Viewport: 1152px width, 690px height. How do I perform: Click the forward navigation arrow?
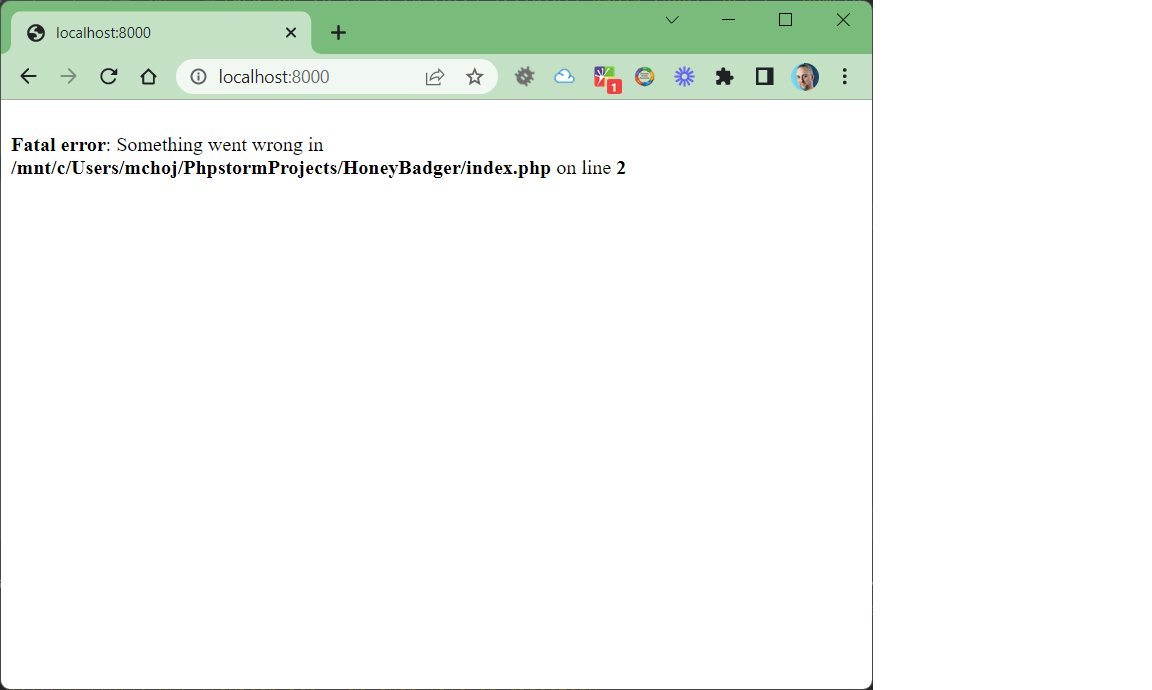click(68, 76)
